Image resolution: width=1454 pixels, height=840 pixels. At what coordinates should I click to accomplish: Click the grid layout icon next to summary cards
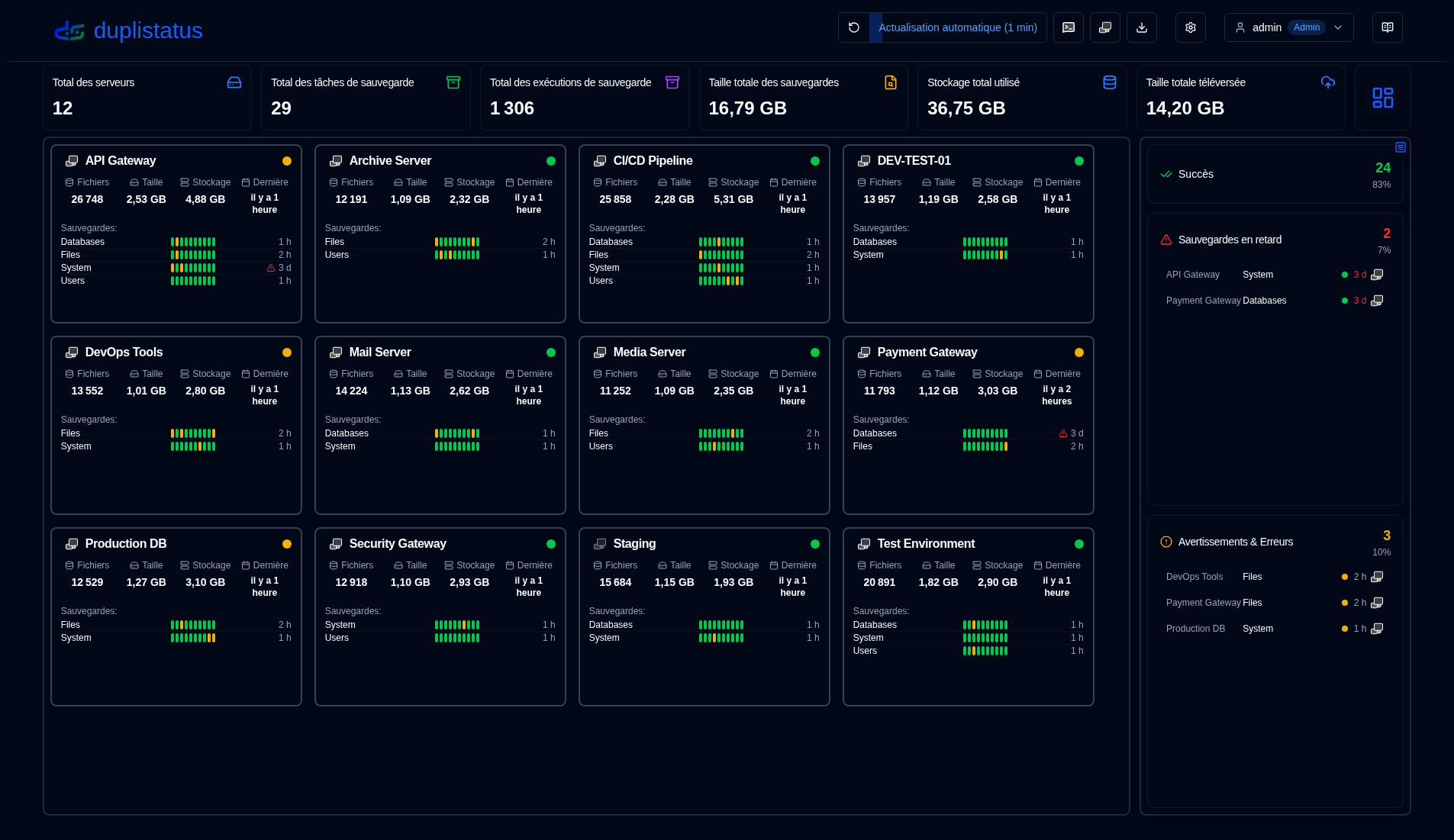point(1383,97)
